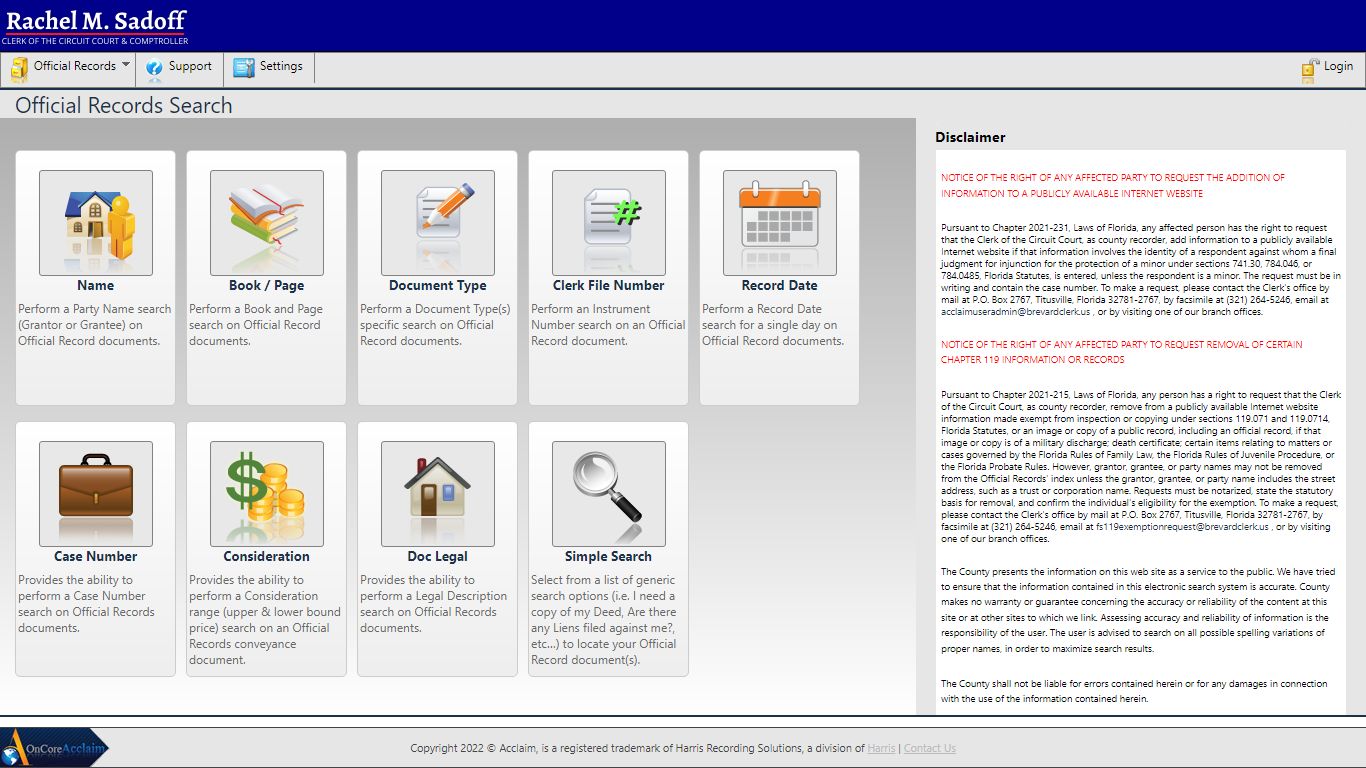Click the Case Number search description text
The width and height of the screenshot is (1366, 768).
pos(86,604)
